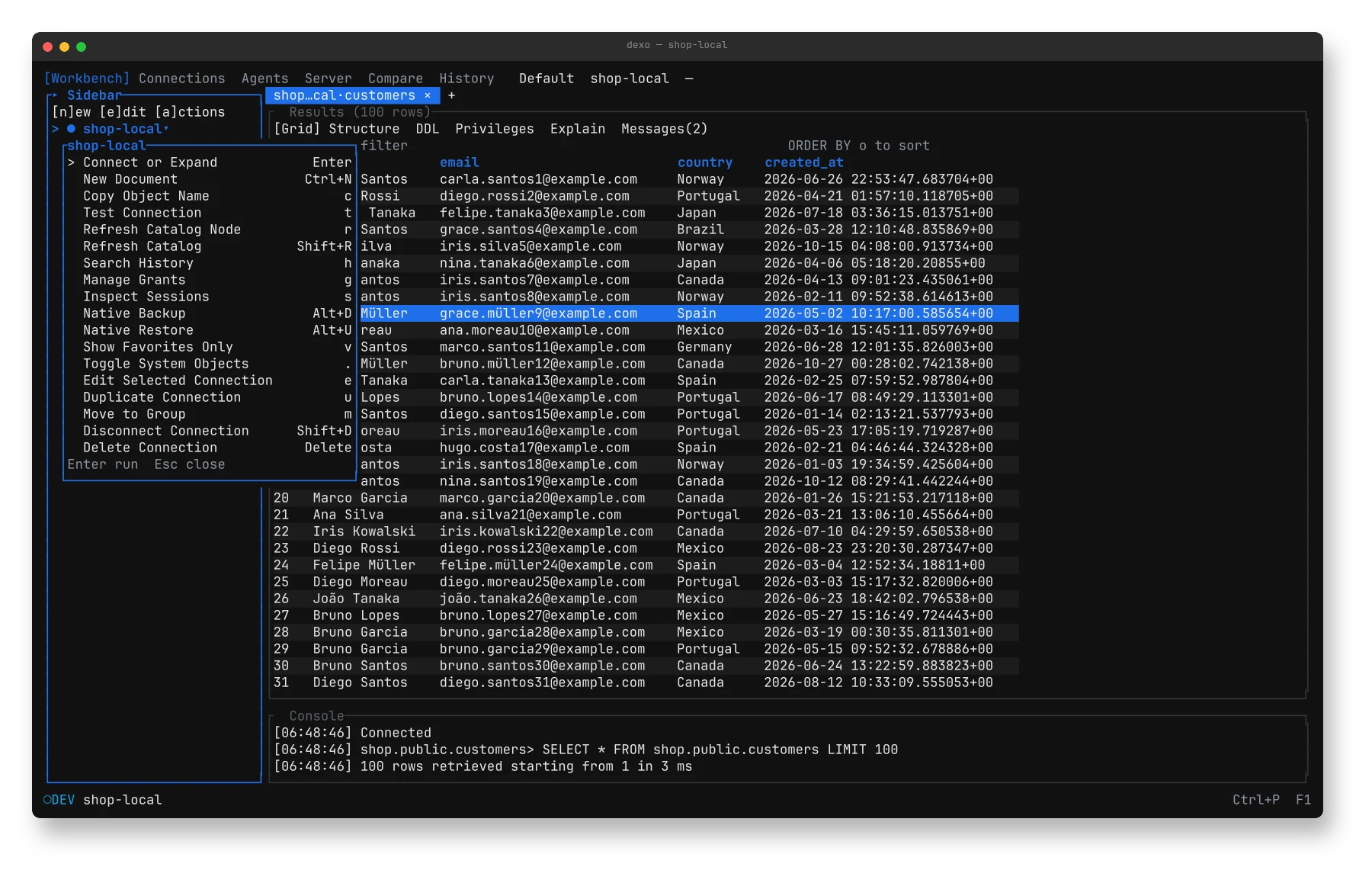Viewport: 1372px width, 883px height.
Task: Open the Privileges tab
Action: 495,129
